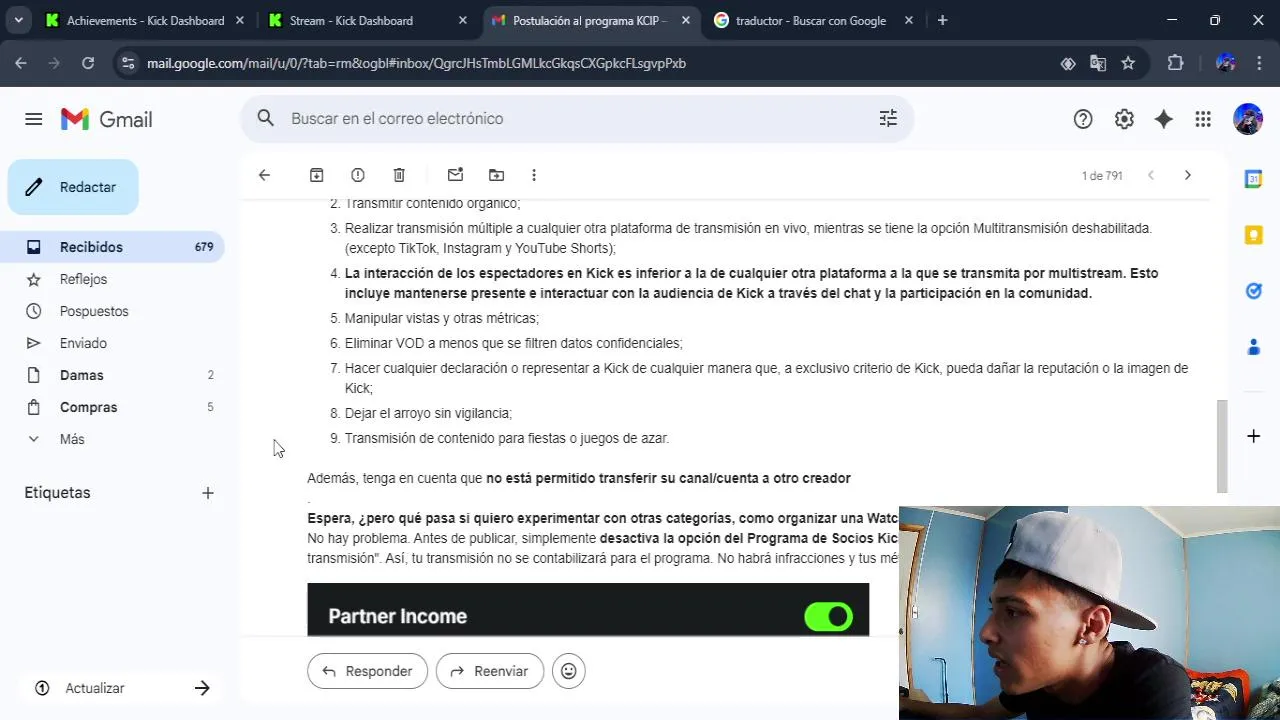This screenshot has height=720, width=1280.
Task: Delete this email trash icon
Action: [x=399, y=175]
